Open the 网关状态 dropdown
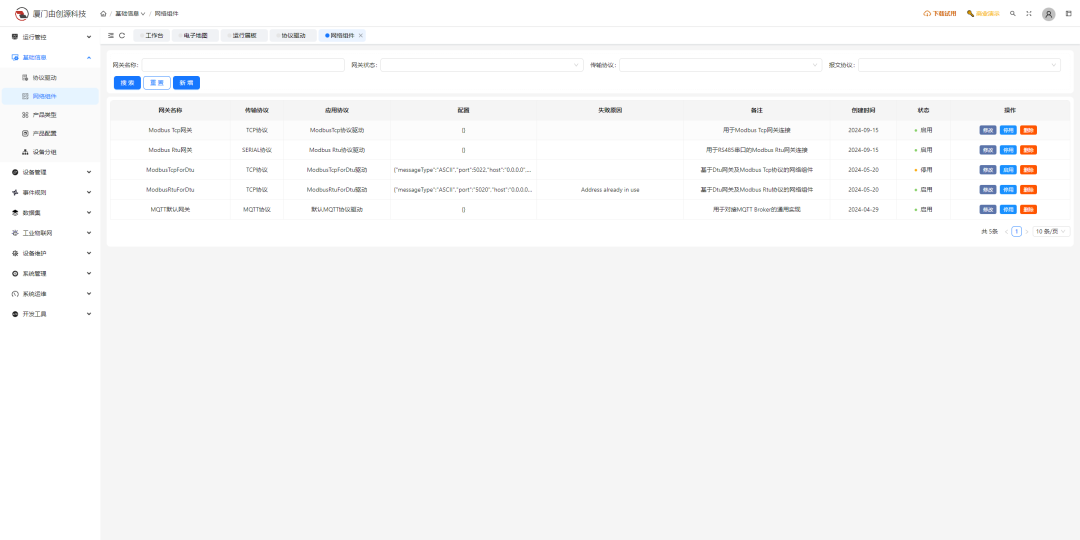The width and height of the screenshot is (1080, 540). [481, 65]
